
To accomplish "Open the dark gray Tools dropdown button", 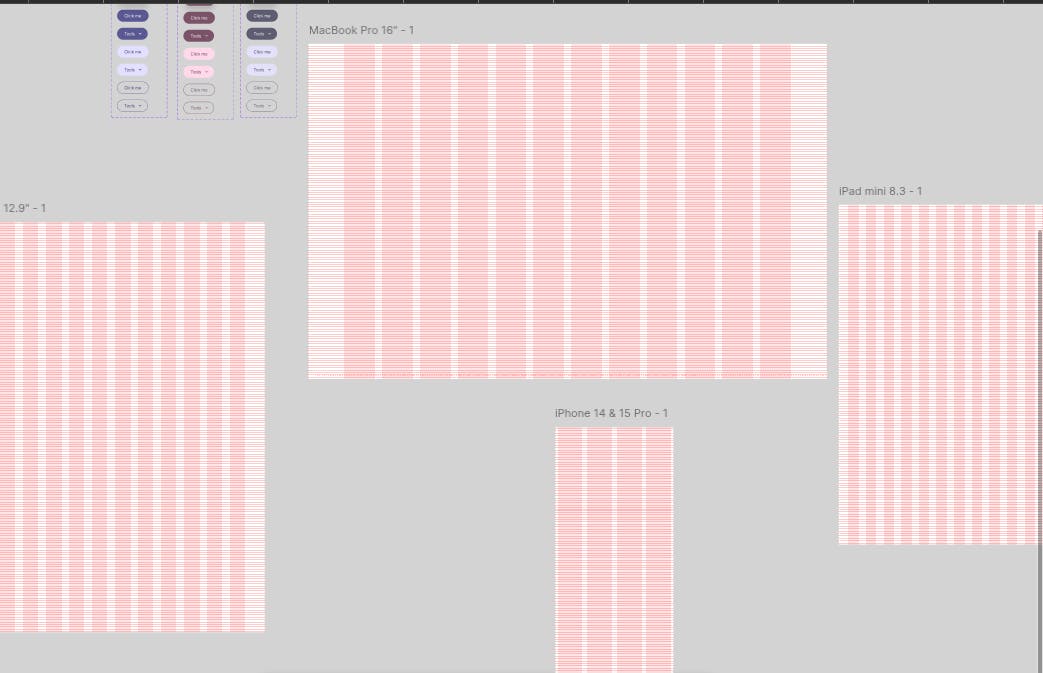I will pyautogui.click(x=260, y=33).
